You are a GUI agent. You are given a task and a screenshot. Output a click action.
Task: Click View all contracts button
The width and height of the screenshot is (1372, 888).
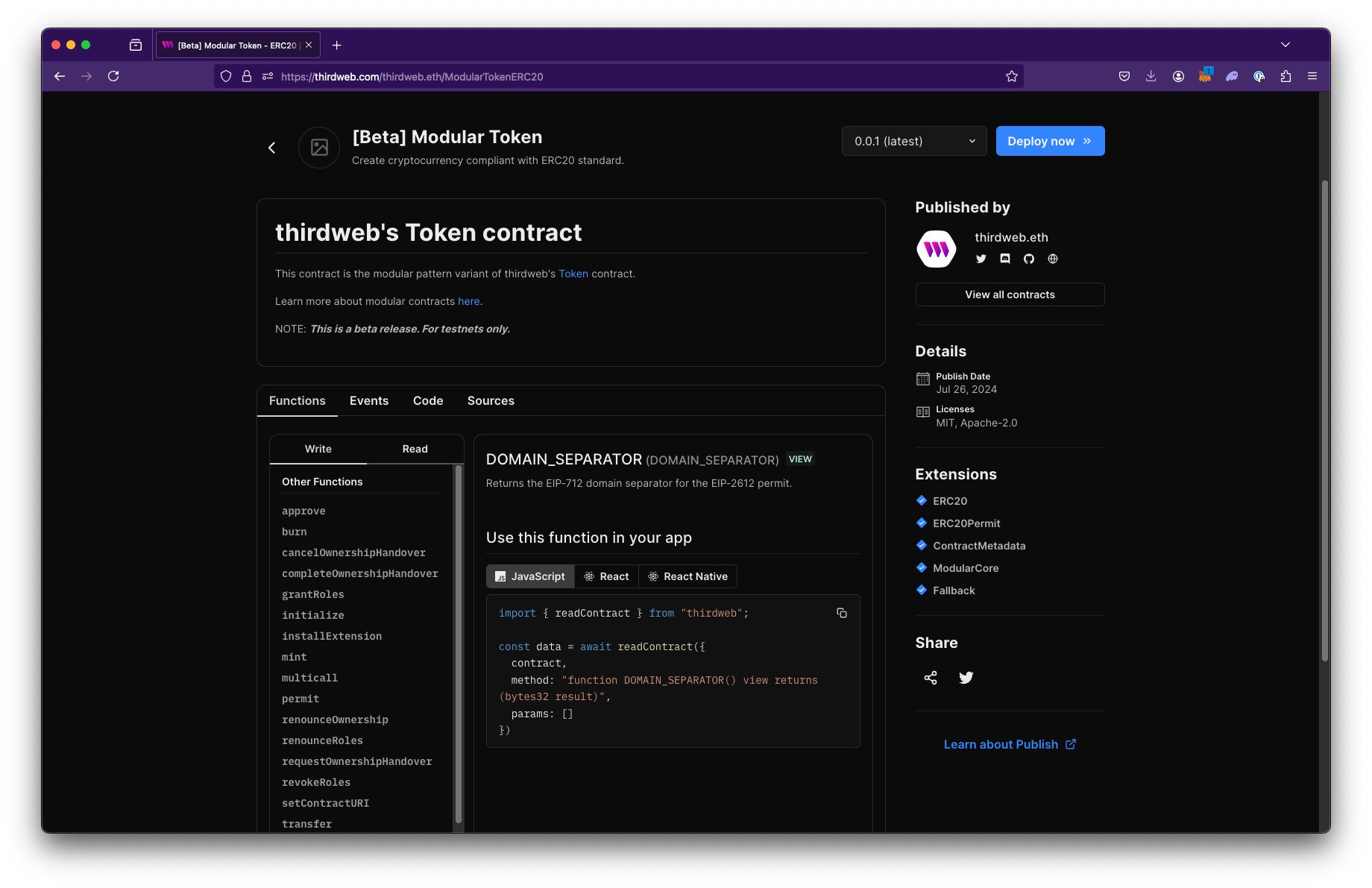1010,295
